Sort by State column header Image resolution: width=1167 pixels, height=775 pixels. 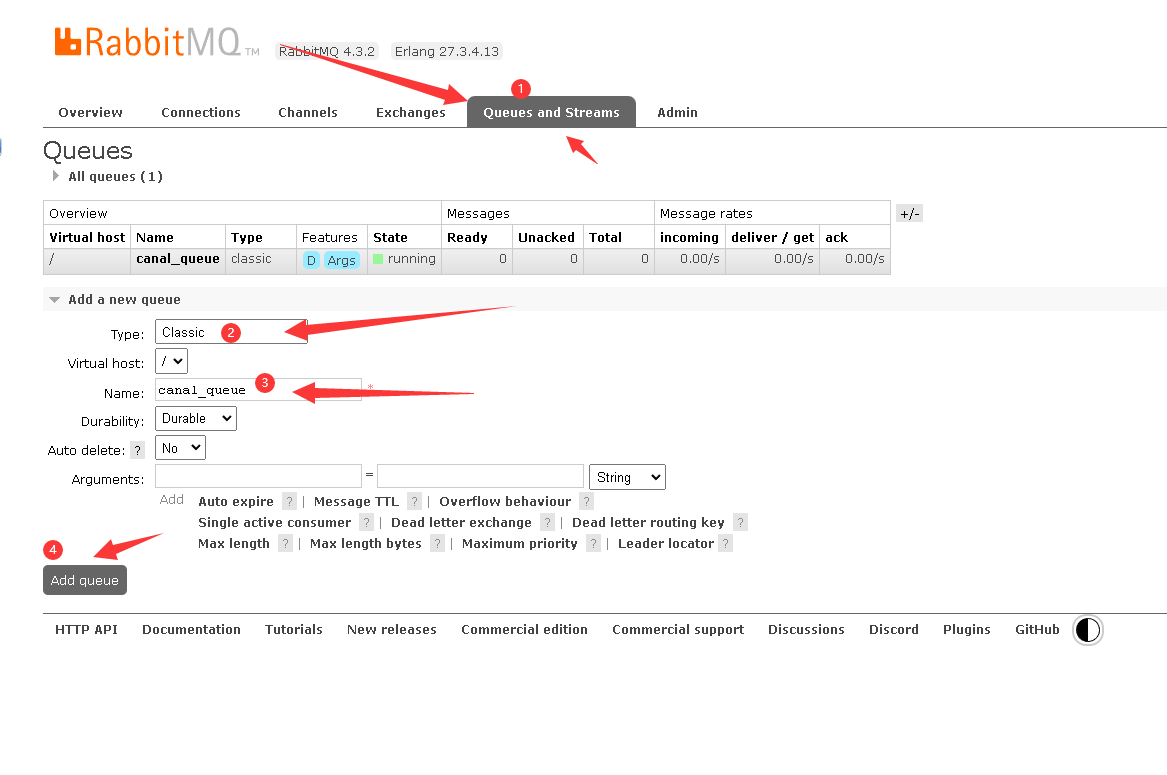[x=390, y=237]
